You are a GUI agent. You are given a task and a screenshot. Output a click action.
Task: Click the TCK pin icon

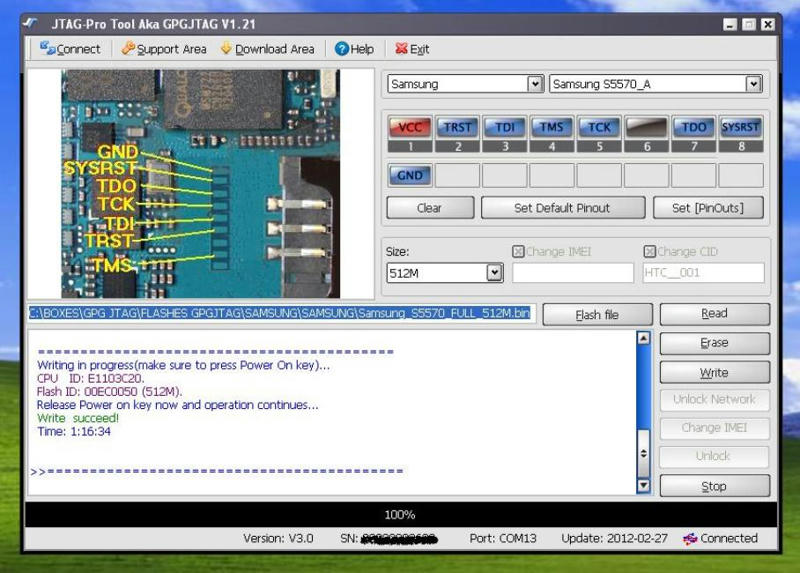[599, 127]
